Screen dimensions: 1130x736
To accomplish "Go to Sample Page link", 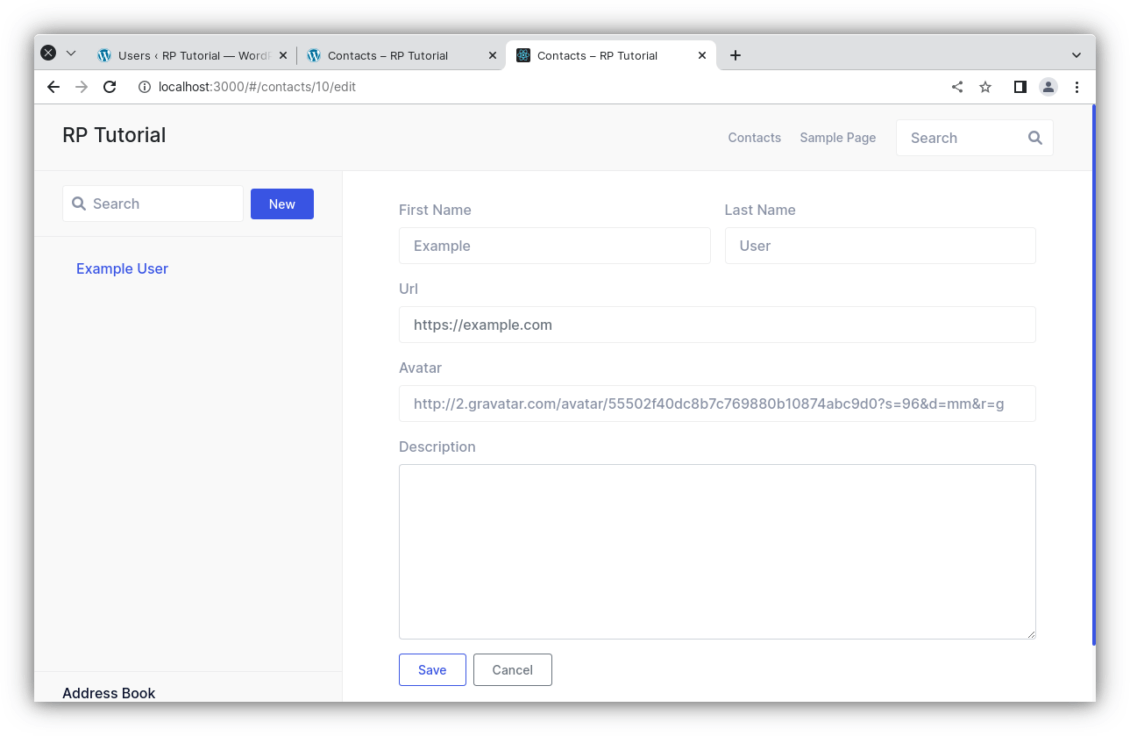I will click(837, 138).
